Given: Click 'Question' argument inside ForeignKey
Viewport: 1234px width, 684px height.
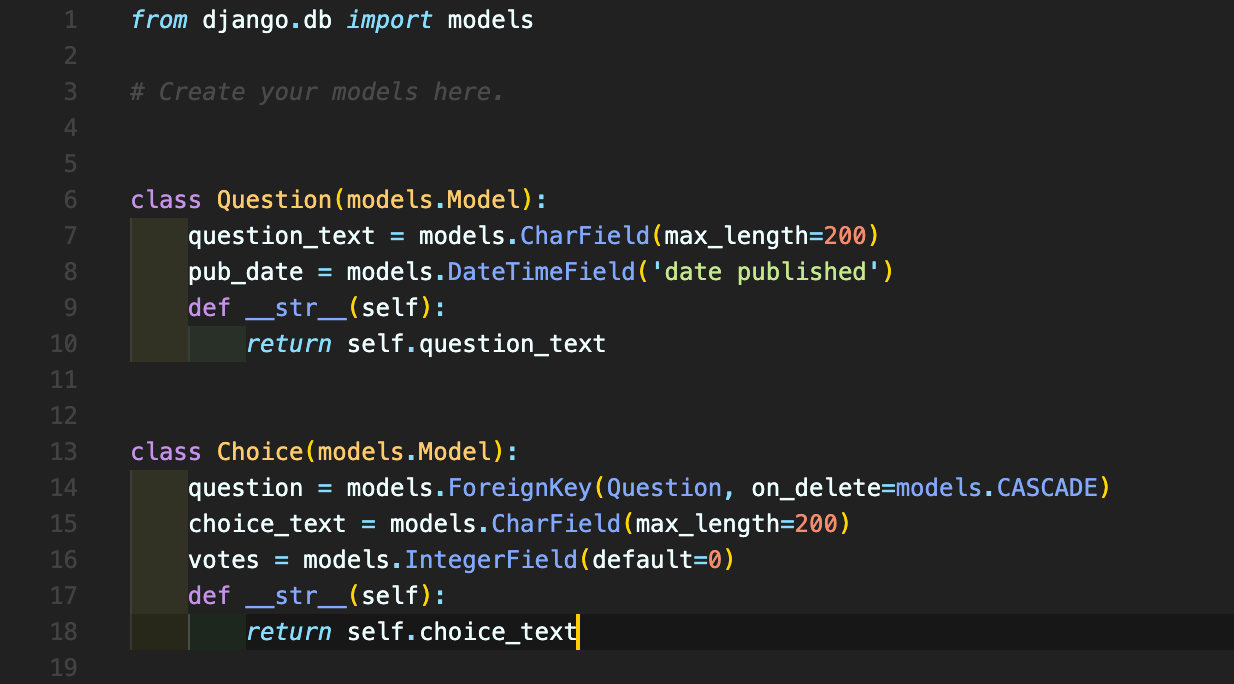Looking at the screenshot, I should 664,488.
